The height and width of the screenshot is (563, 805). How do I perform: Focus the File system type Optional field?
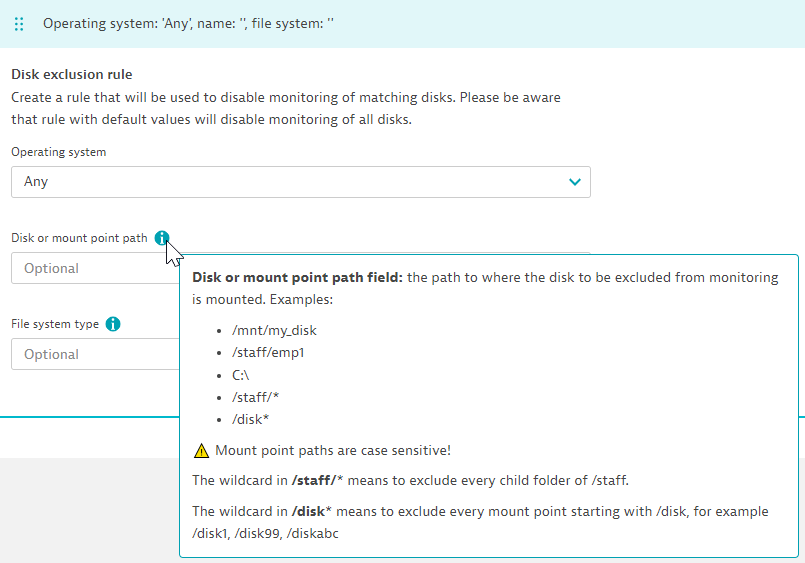90,354
